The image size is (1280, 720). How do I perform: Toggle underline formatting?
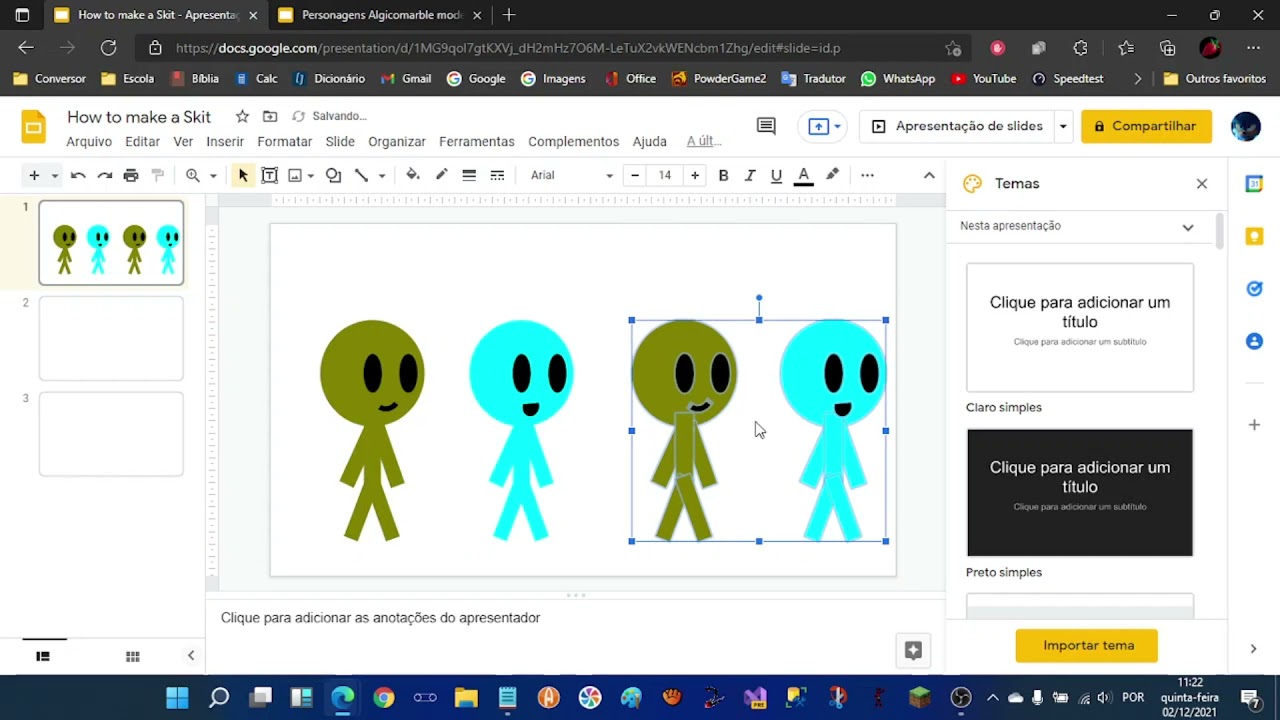pos(776,176)
